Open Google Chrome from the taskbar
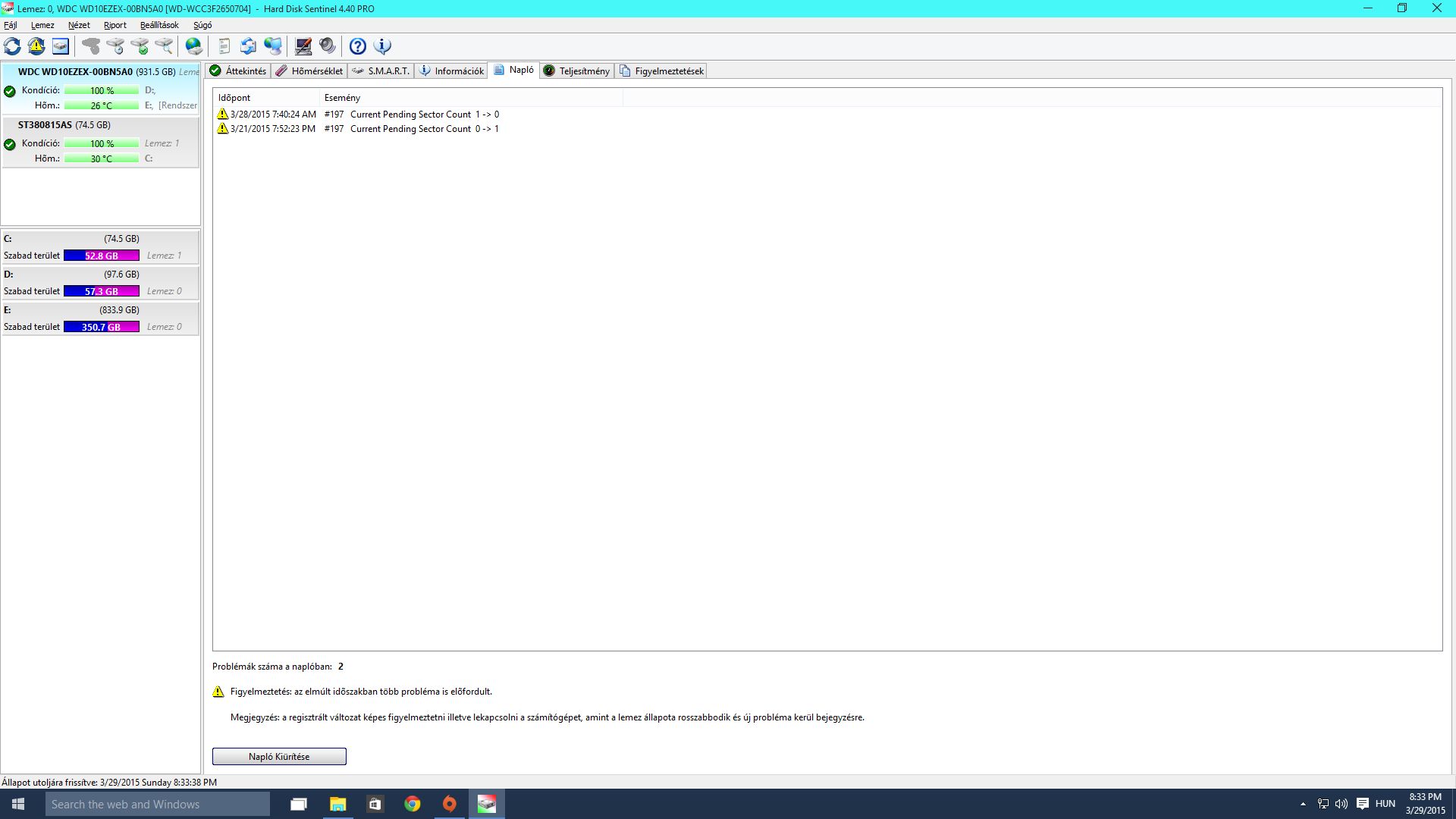Viewport: 1456px width, 819px height. coord(413,804)
